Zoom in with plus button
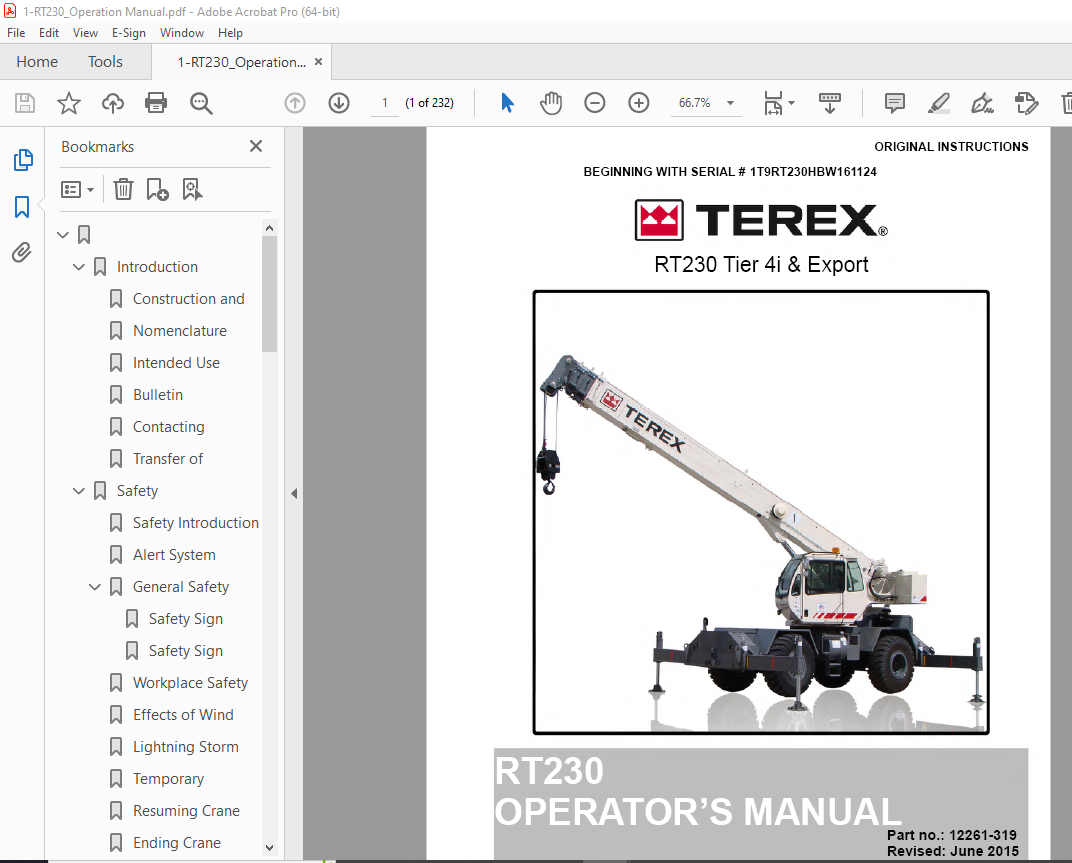Image resolution: width=1072 pixels, height=863 pixels. pos(639,103)
